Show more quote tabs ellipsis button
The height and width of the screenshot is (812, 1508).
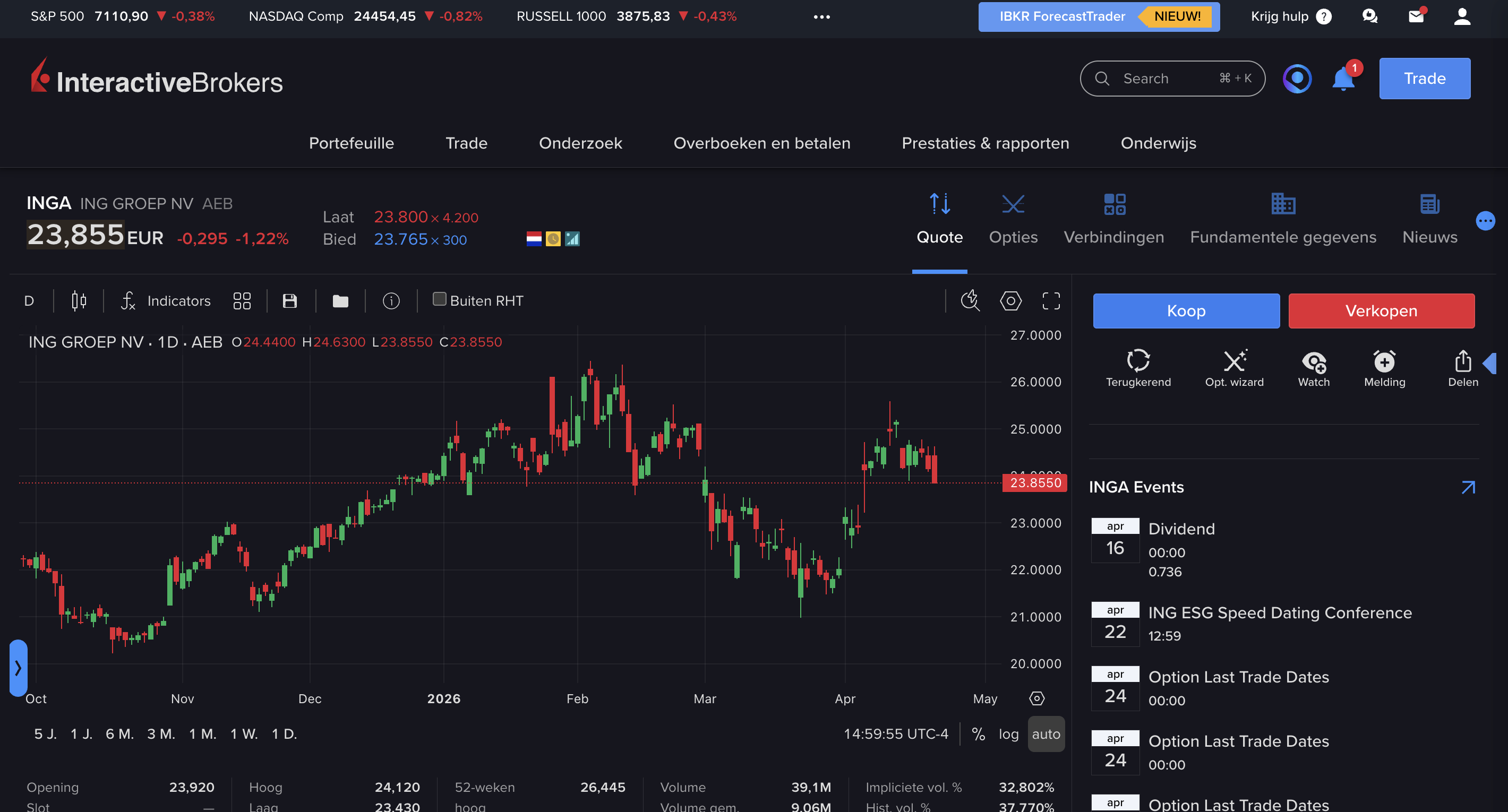1486,221
